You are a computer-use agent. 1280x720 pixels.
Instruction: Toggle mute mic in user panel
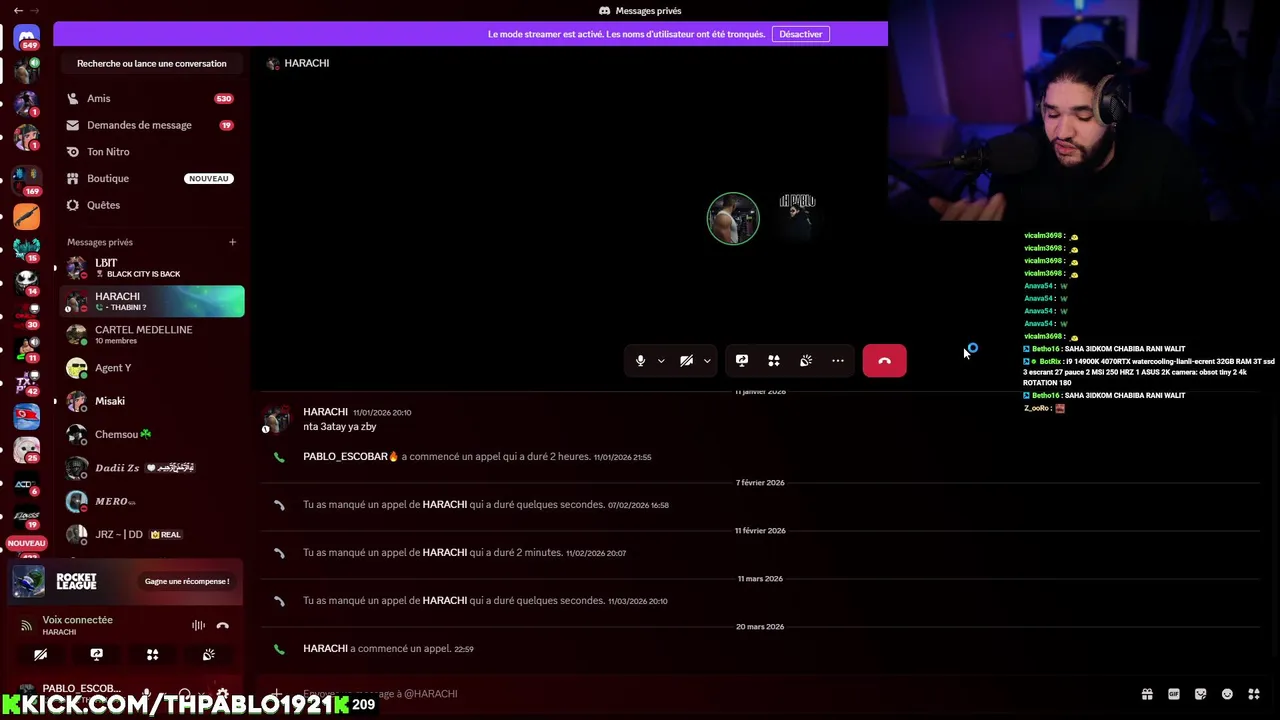(146, 693)
